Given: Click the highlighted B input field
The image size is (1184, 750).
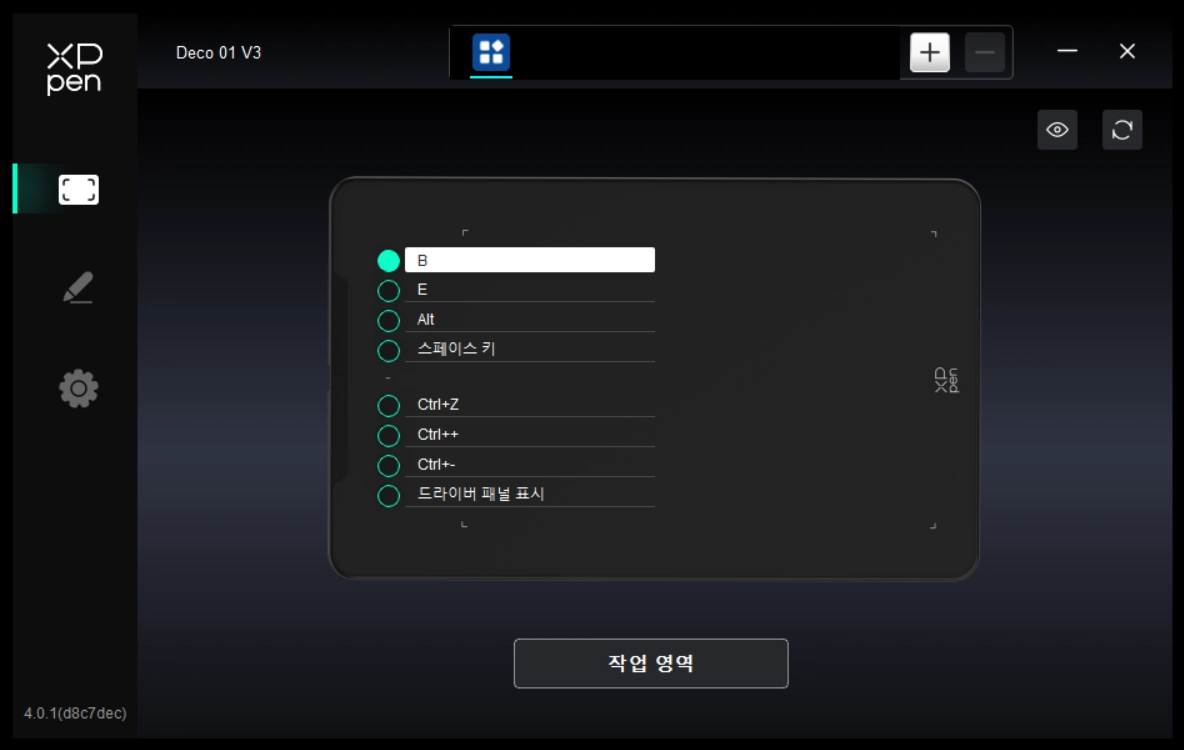Looking at the screenshot, I should 529,260.
